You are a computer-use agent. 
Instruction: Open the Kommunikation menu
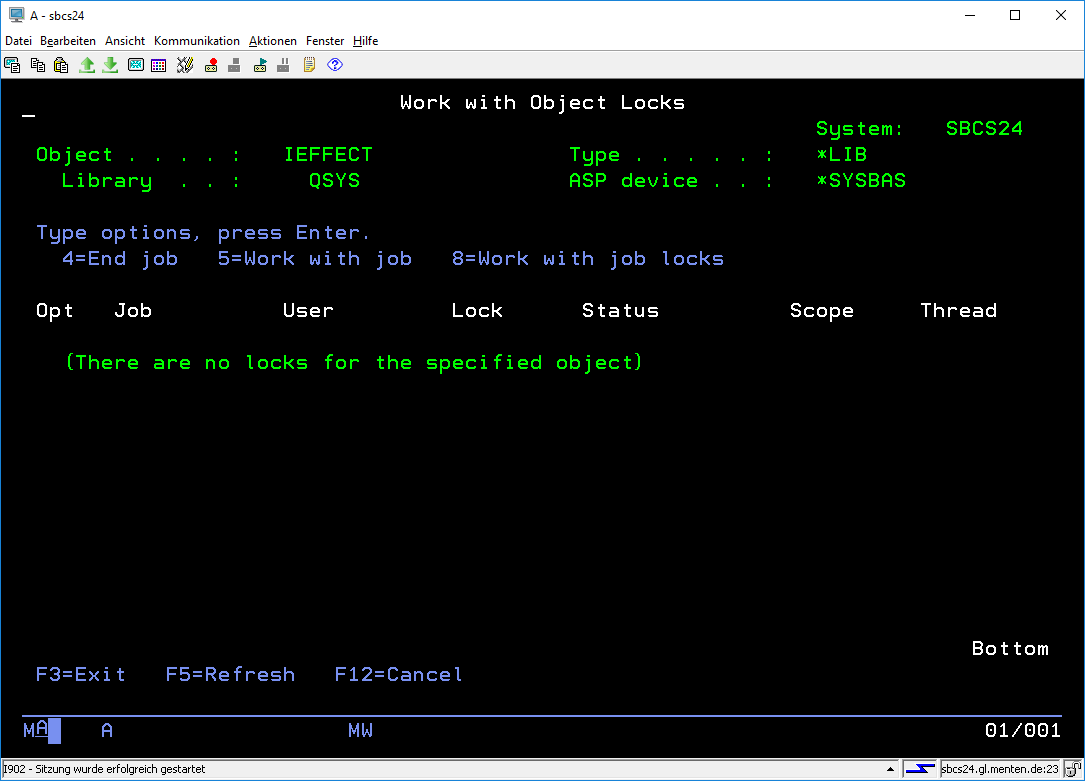click(x=197, y=41)
